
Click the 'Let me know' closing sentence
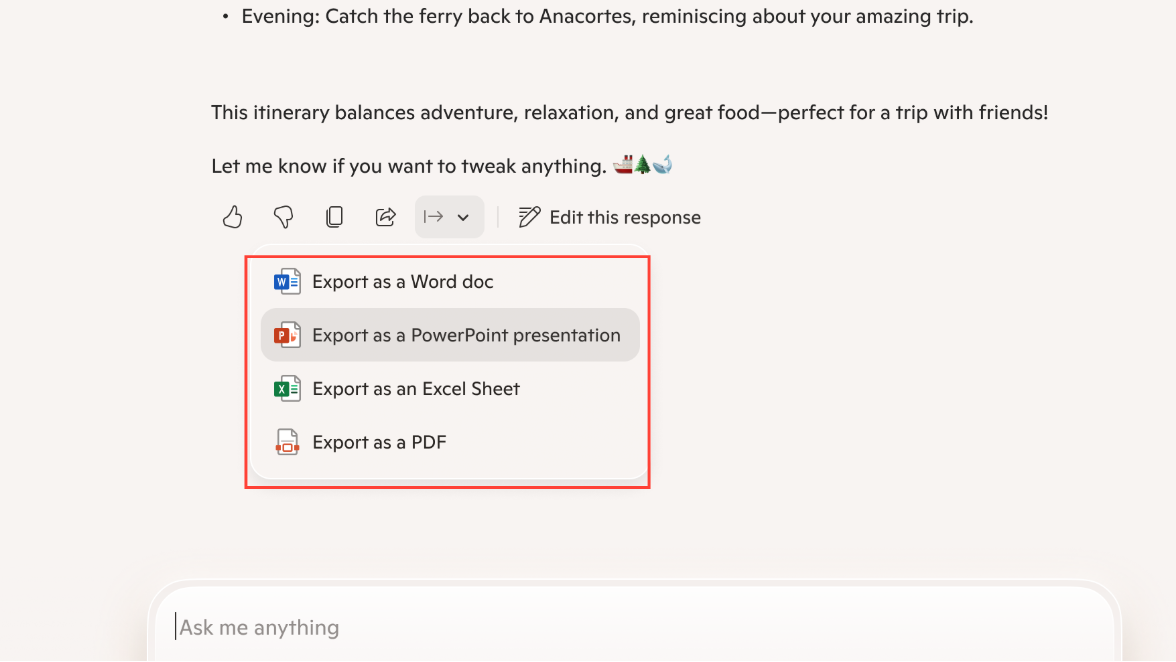coord(409,166)
